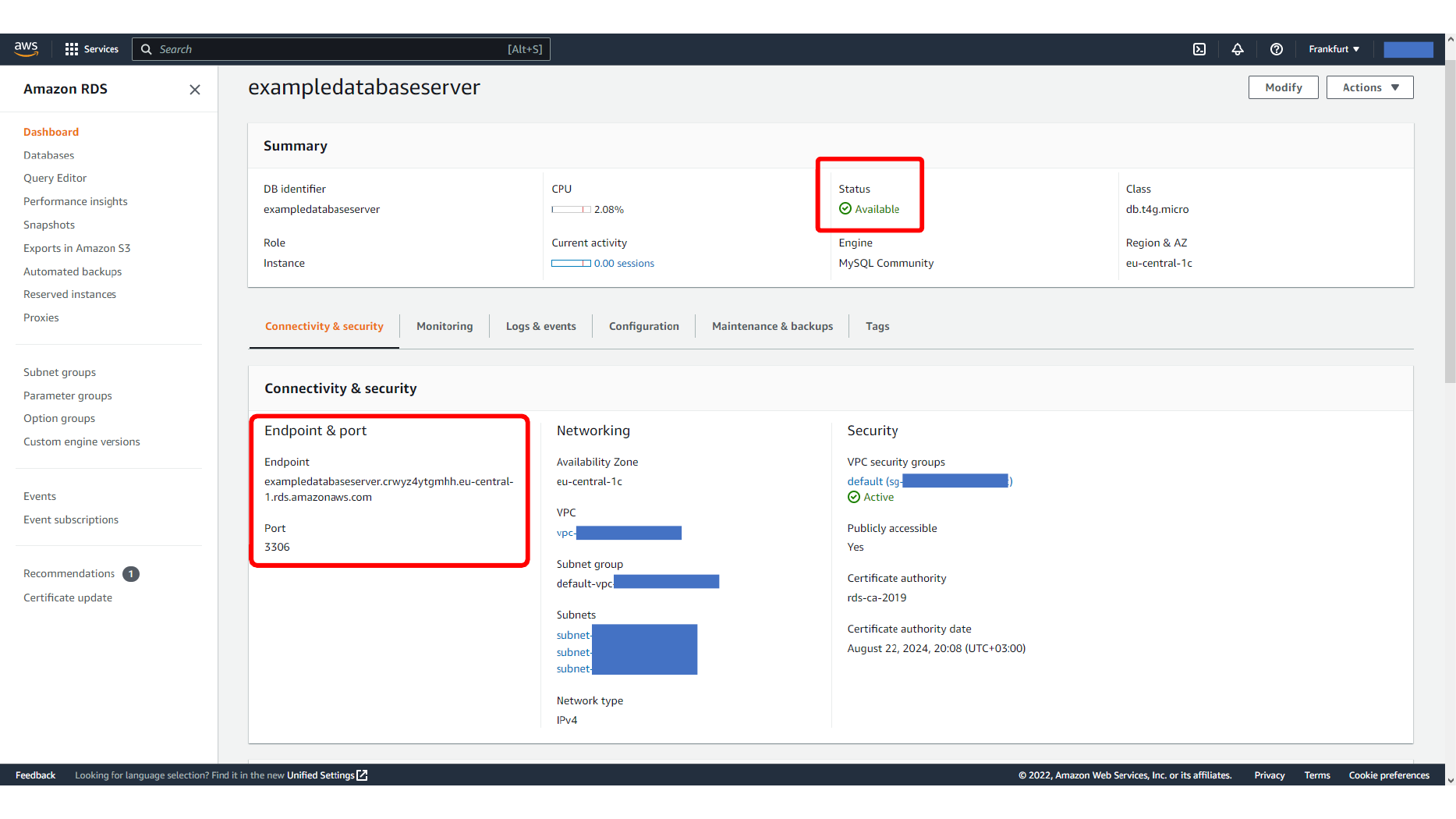
Task: Open the Services grid menu
Action: tap(91, 49)
